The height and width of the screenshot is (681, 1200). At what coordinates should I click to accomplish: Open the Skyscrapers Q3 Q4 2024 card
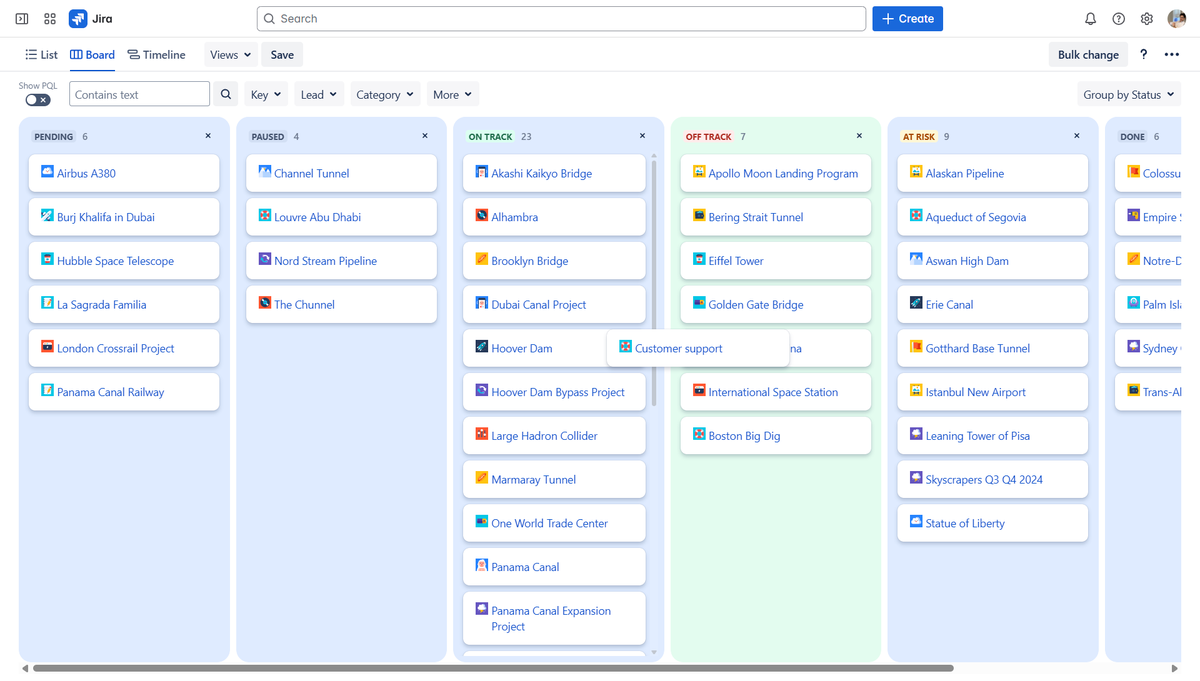pos(992,480)
